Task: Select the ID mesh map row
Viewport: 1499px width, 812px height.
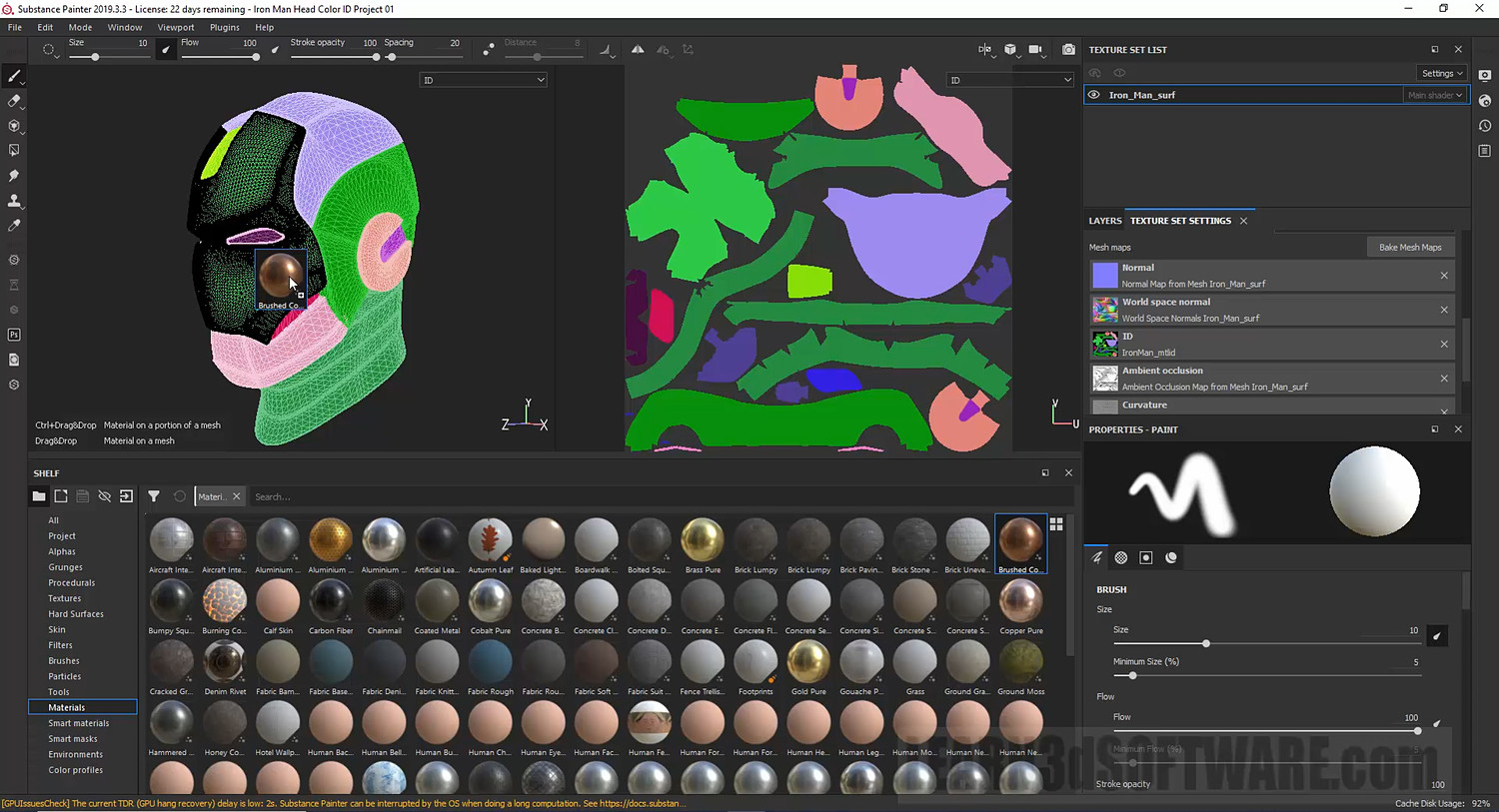Action: (x=1271, y=344)
